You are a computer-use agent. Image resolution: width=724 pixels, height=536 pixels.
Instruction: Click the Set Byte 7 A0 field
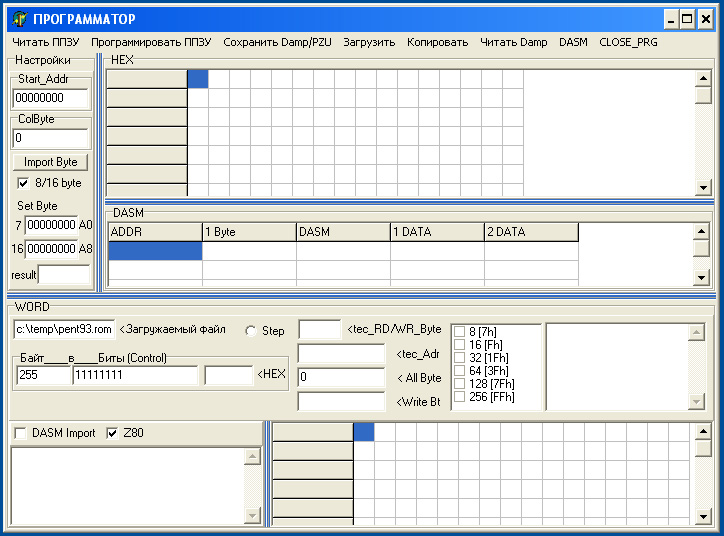51,225
